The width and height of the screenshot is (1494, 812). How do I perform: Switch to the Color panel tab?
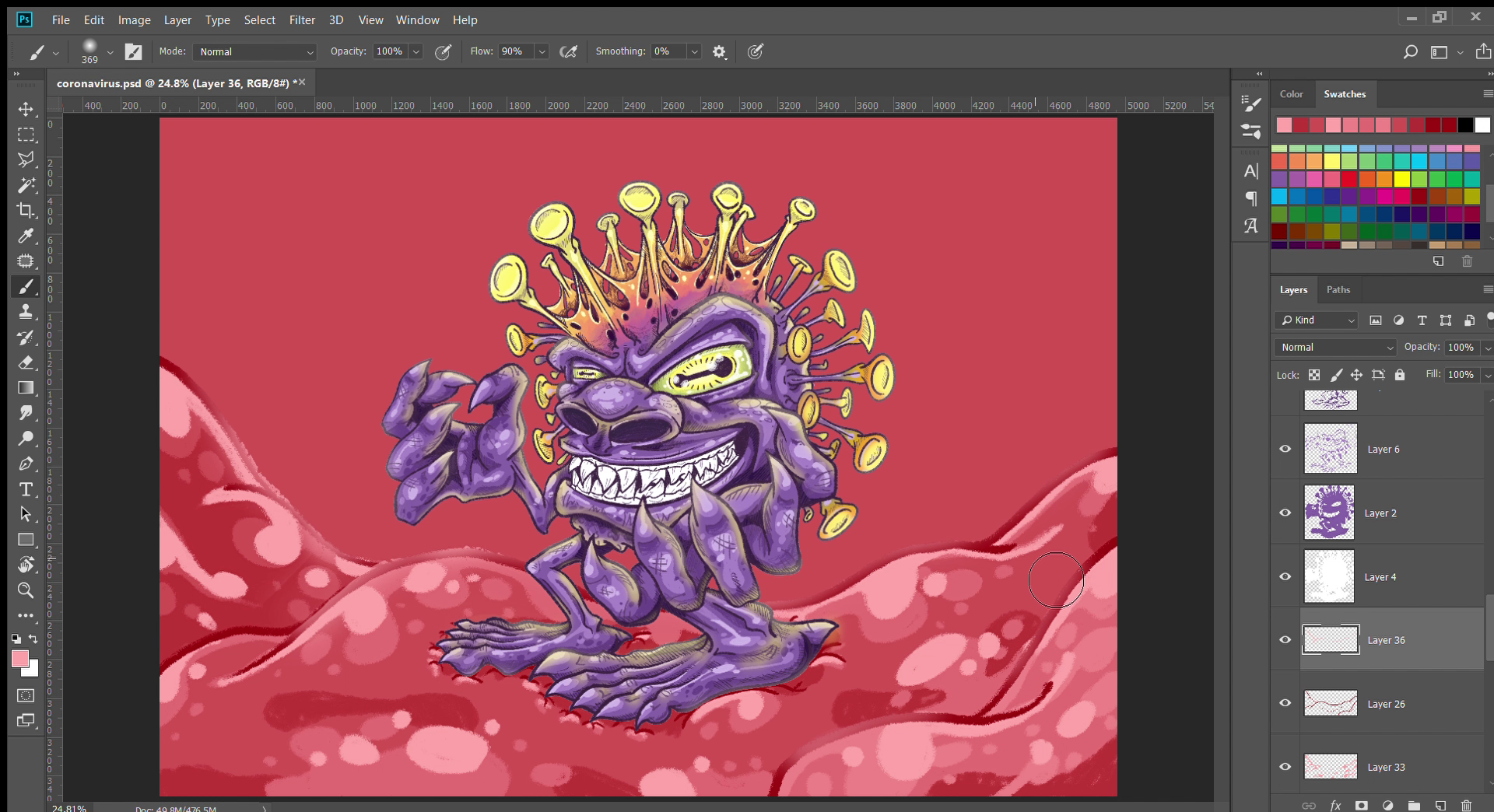[x=1291, y=94]
